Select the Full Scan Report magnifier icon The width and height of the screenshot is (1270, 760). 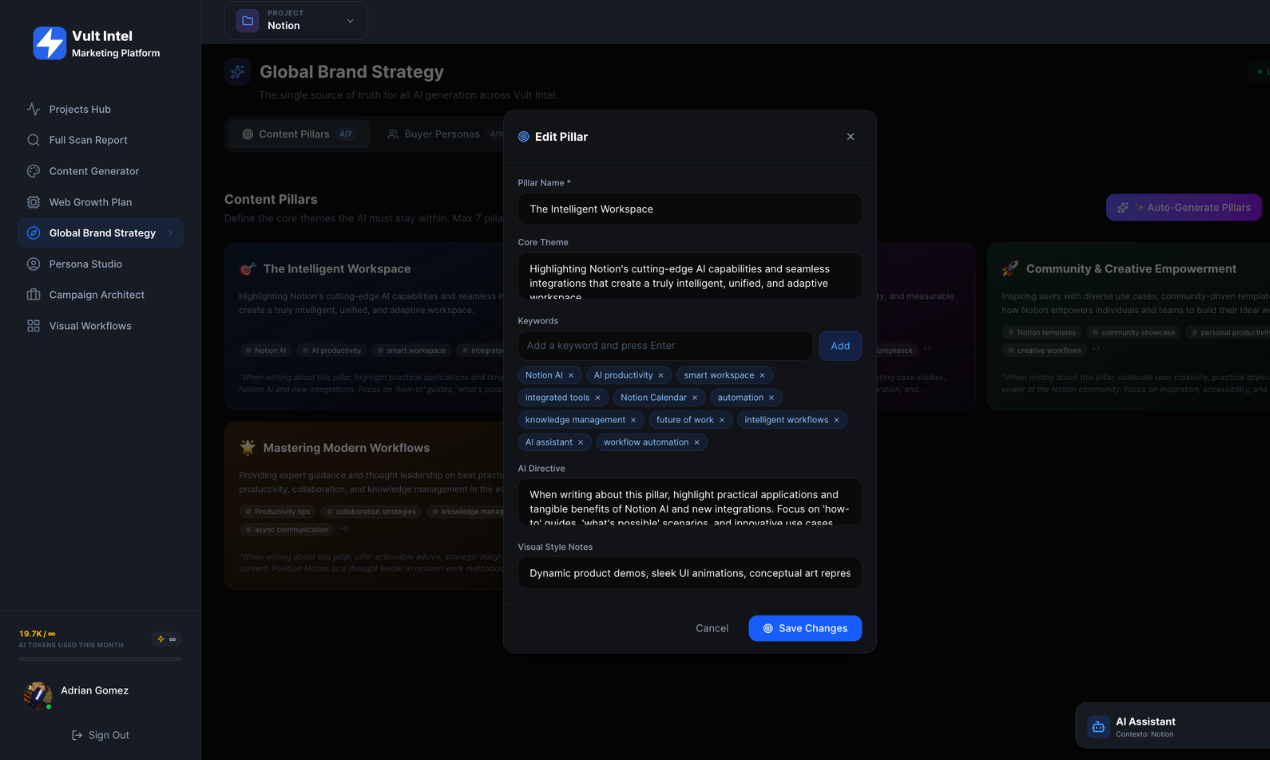32,140
